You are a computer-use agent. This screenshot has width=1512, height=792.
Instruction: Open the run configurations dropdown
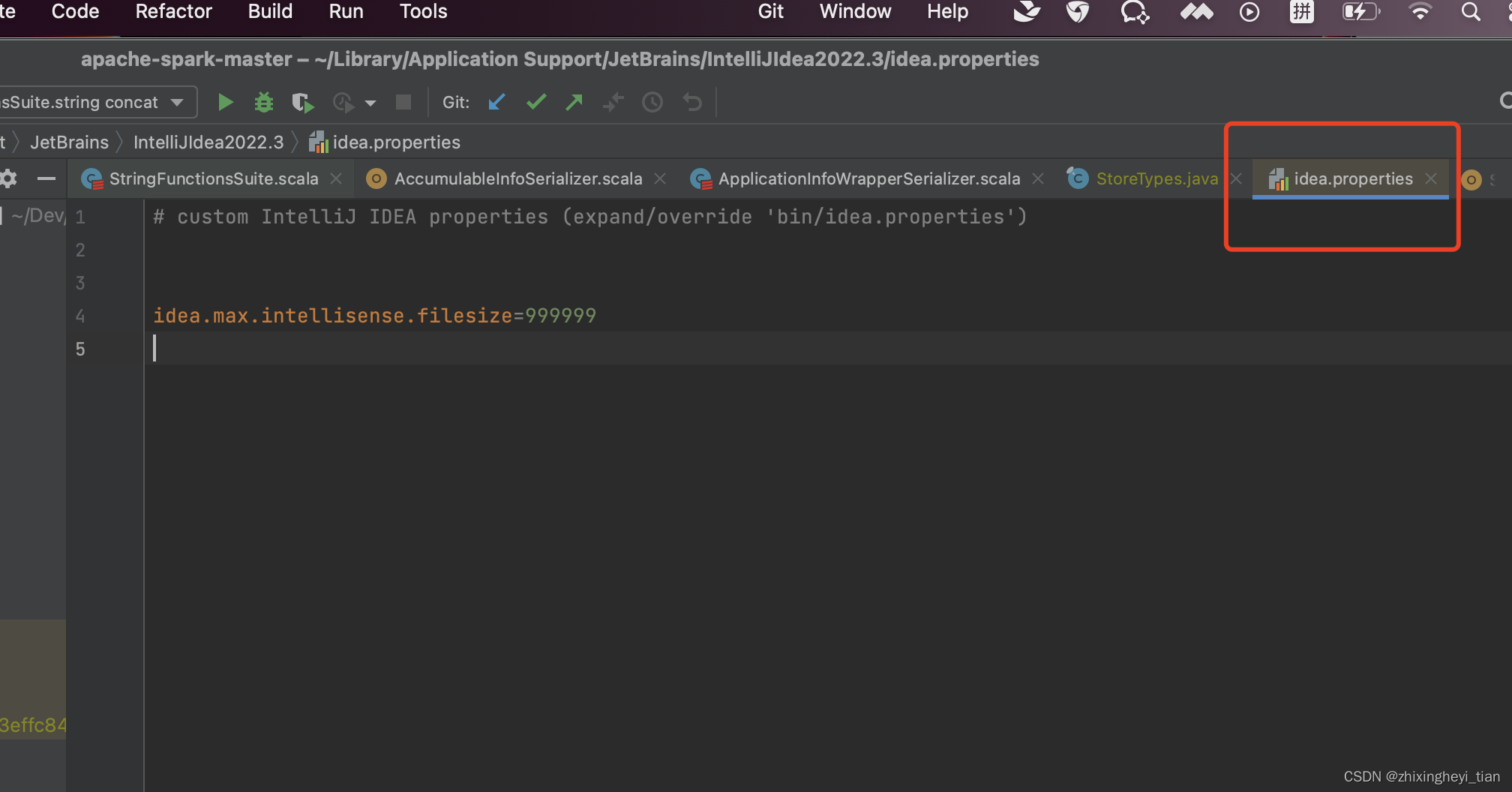[x=98, y=102]
